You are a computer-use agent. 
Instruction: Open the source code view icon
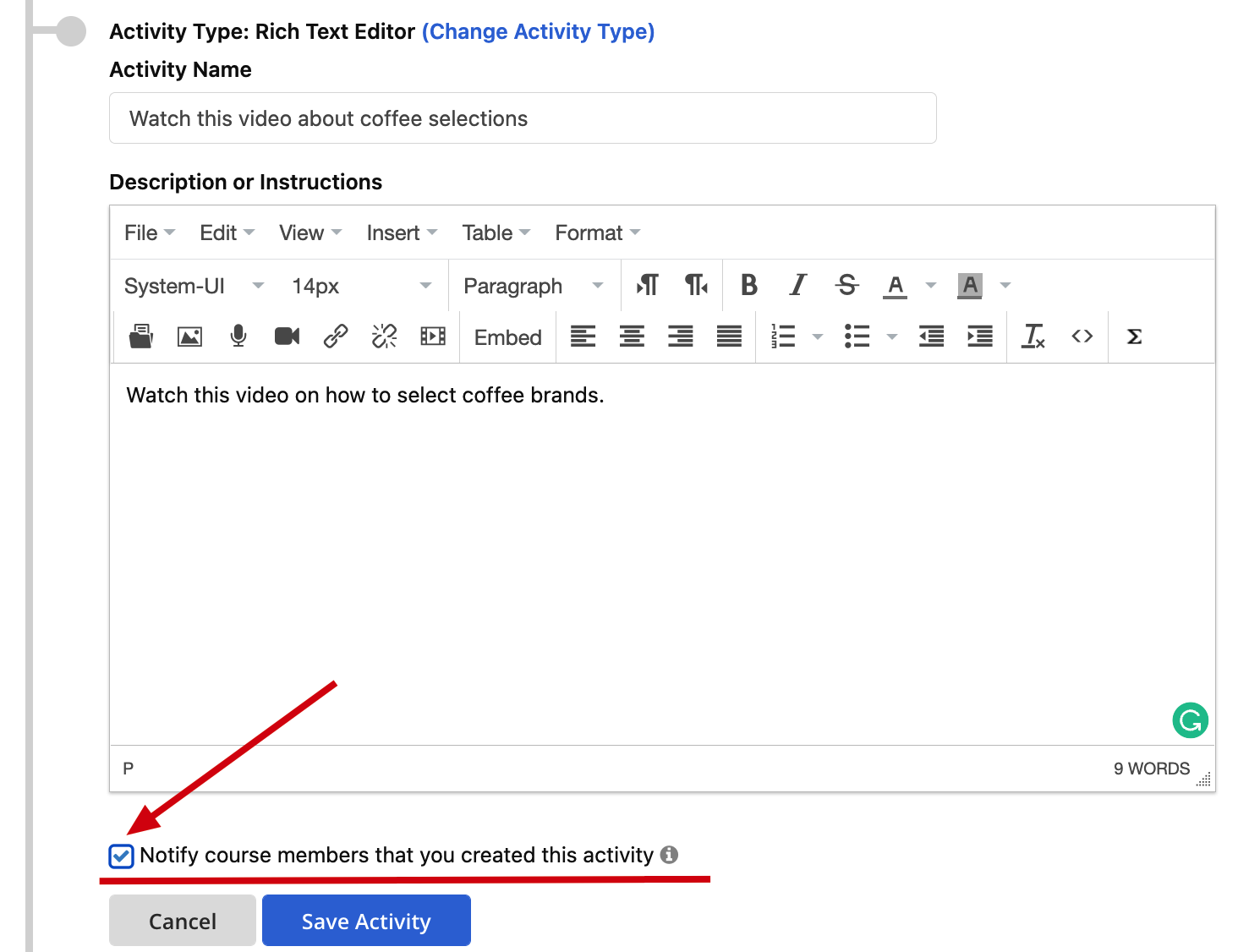click(1082, 336)
